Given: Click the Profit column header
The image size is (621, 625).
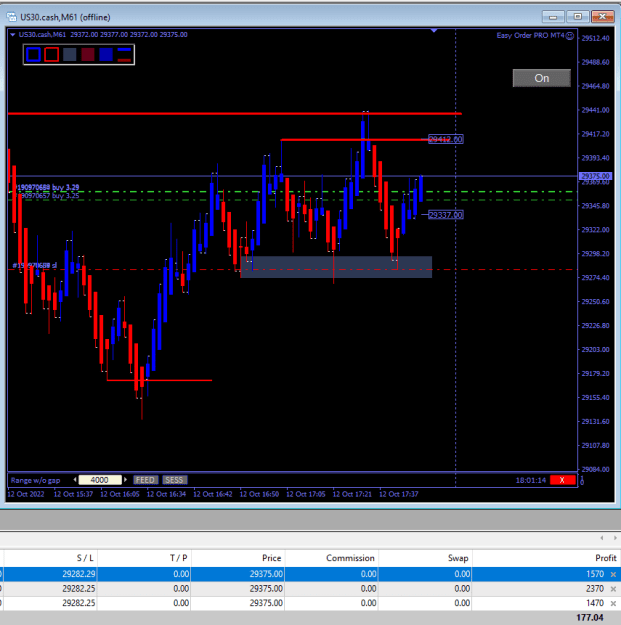Looking at the screenshot, I should pyautogui.click(x=606, y=558).
